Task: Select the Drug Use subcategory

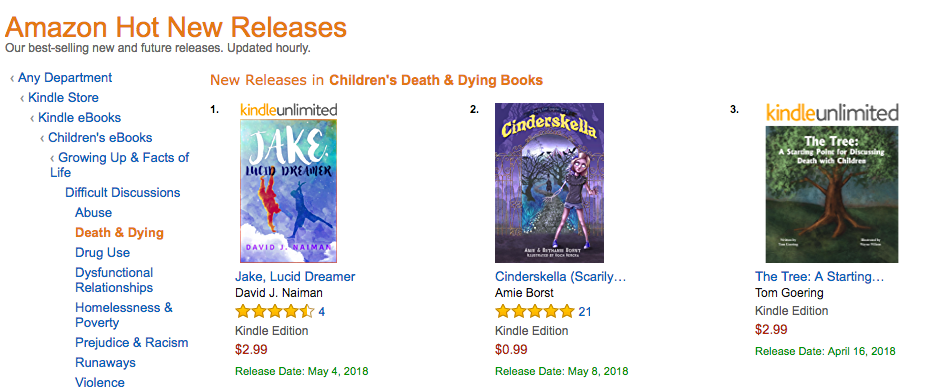Action: click(x=102, y=252)
